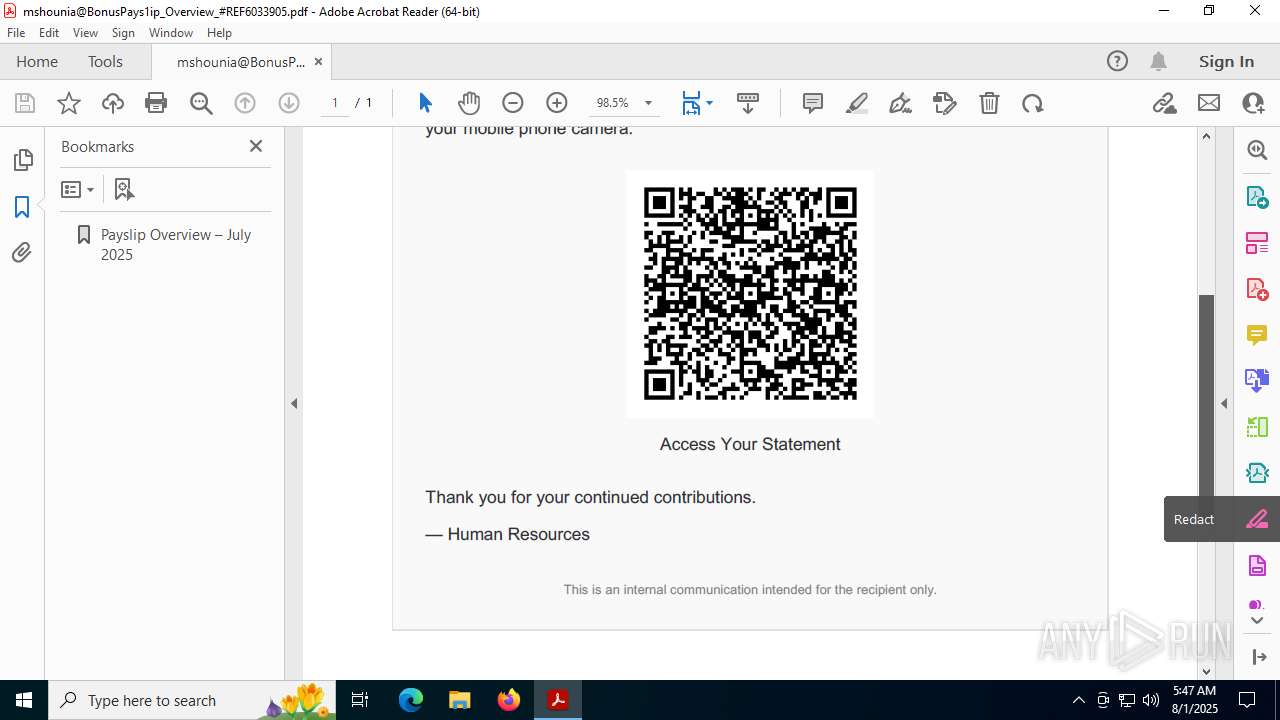Viewport: 1280px width, 720px height.
Task: Open the View menu
Action: click(x=85, y=32)
